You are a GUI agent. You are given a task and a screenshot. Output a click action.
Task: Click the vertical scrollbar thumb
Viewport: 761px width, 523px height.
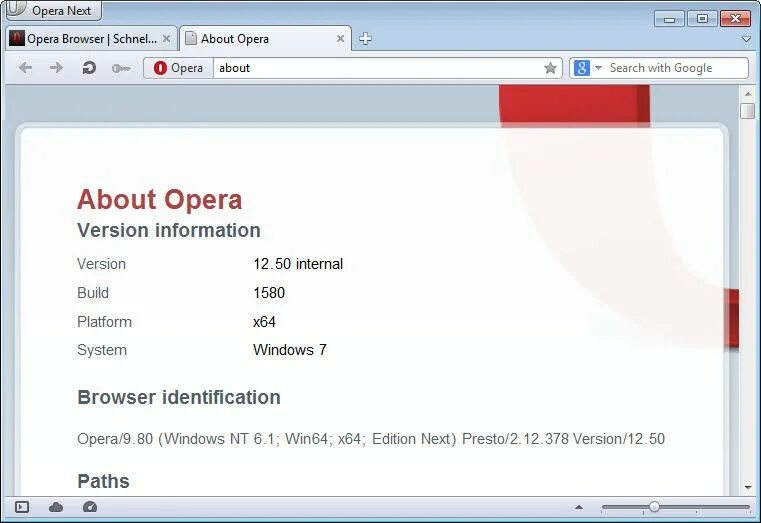[x=748, y=110]
